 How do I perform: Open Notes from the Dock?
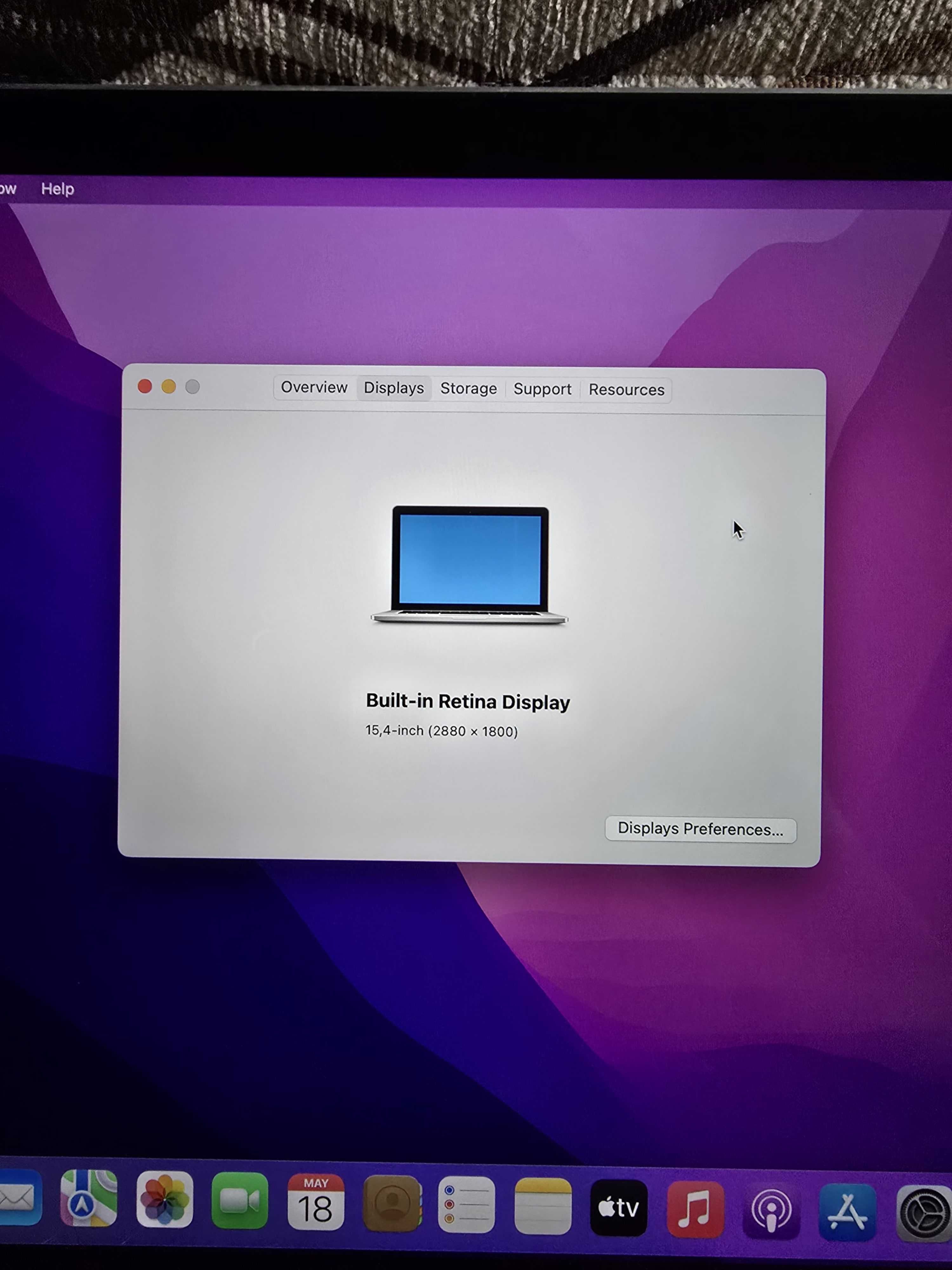point(543,1206)
